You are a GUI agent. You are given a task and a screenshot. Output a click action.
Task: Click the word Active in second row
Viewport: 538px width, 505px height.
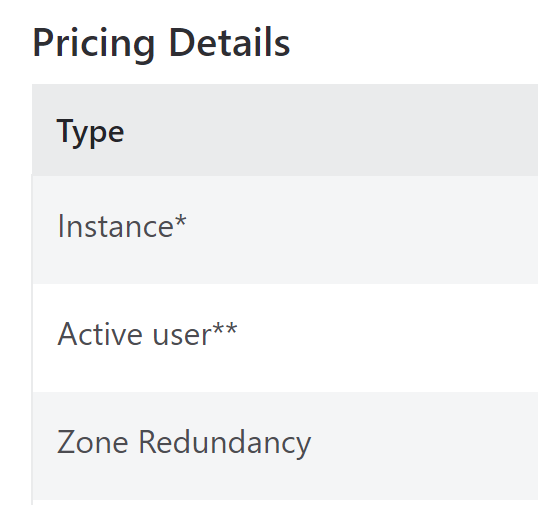(x=100, y=333)
